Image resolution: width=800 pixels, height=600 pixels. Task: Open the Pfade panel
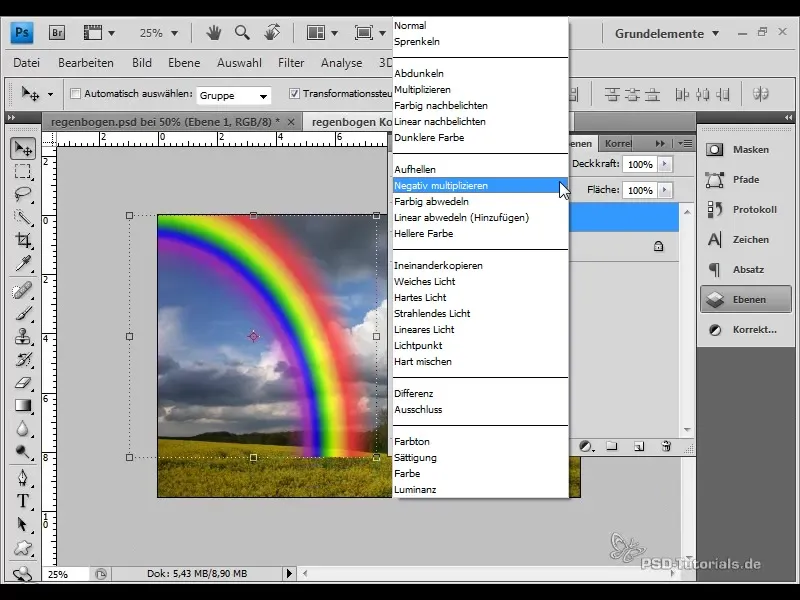[x=745, y=180]
